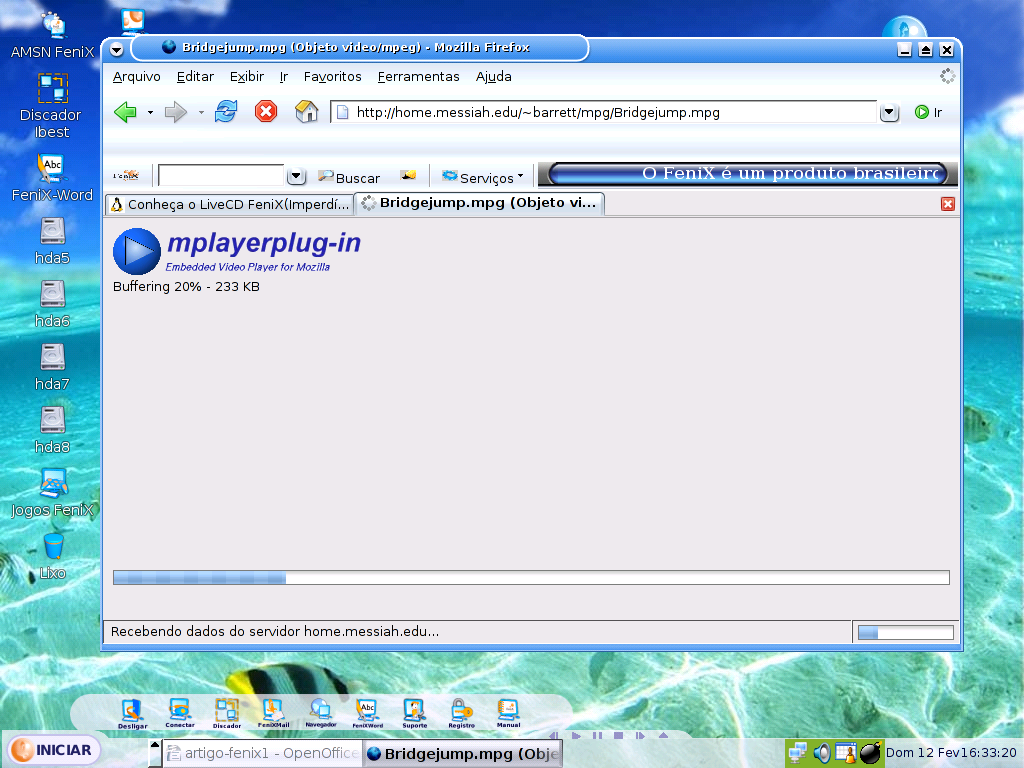
Task: Click the video buffering progress bar
Action: pos(531,577)
